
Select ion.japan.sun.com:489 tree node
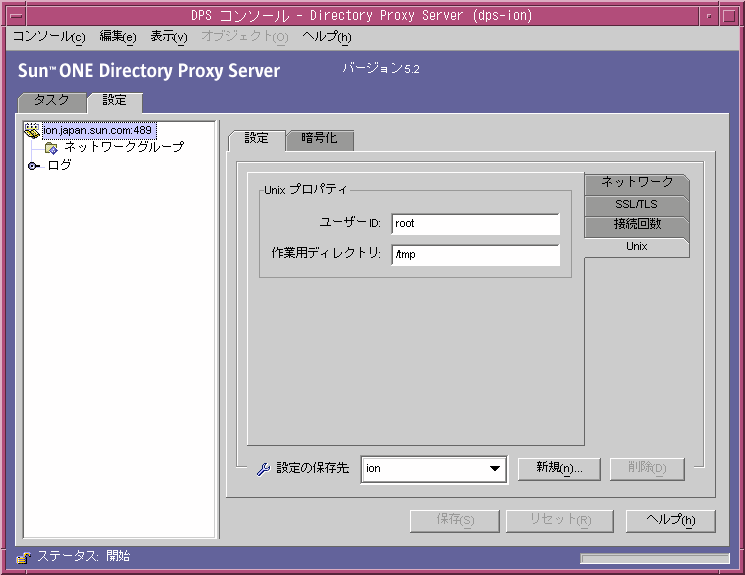[x=97, y=131]
